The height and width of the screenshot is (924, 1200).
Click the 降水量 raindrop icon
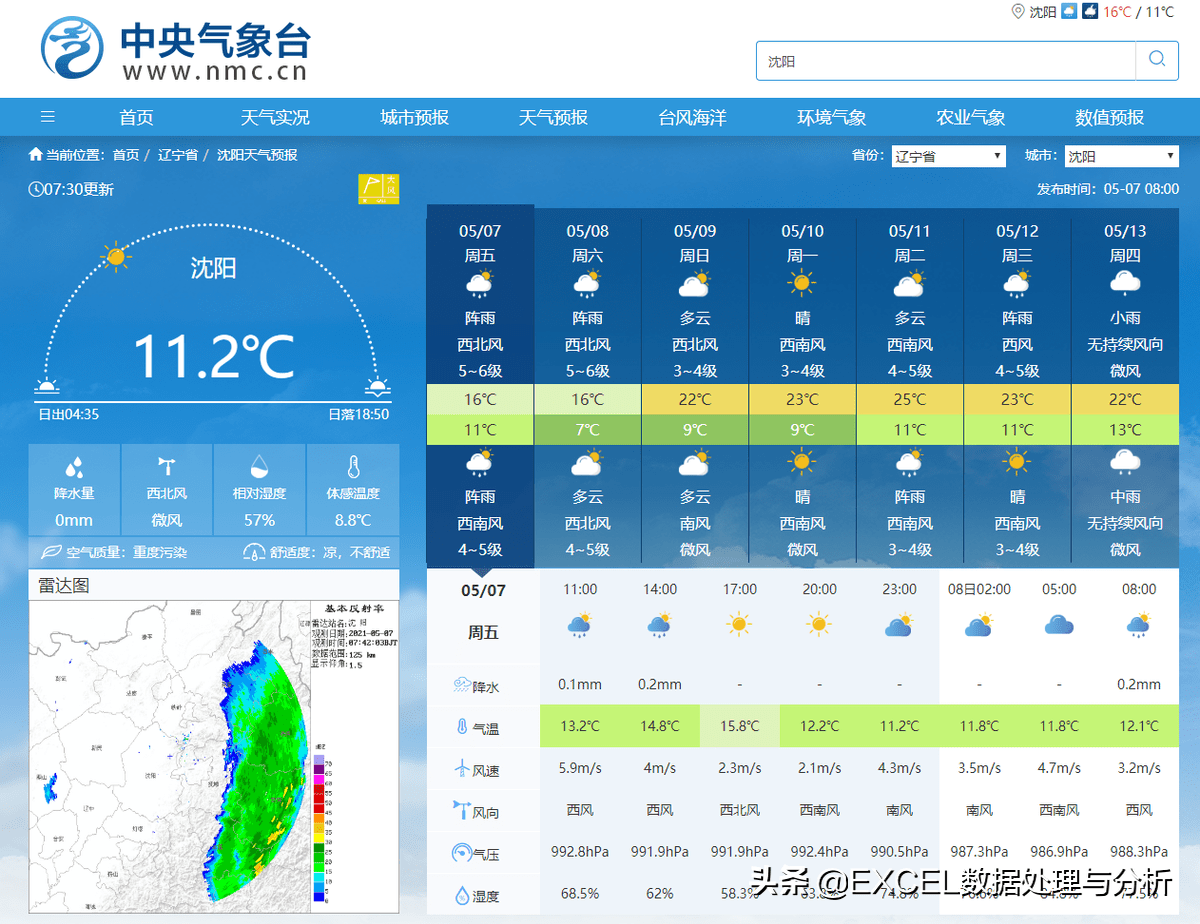pyautogui.click(x=74, y=467)
